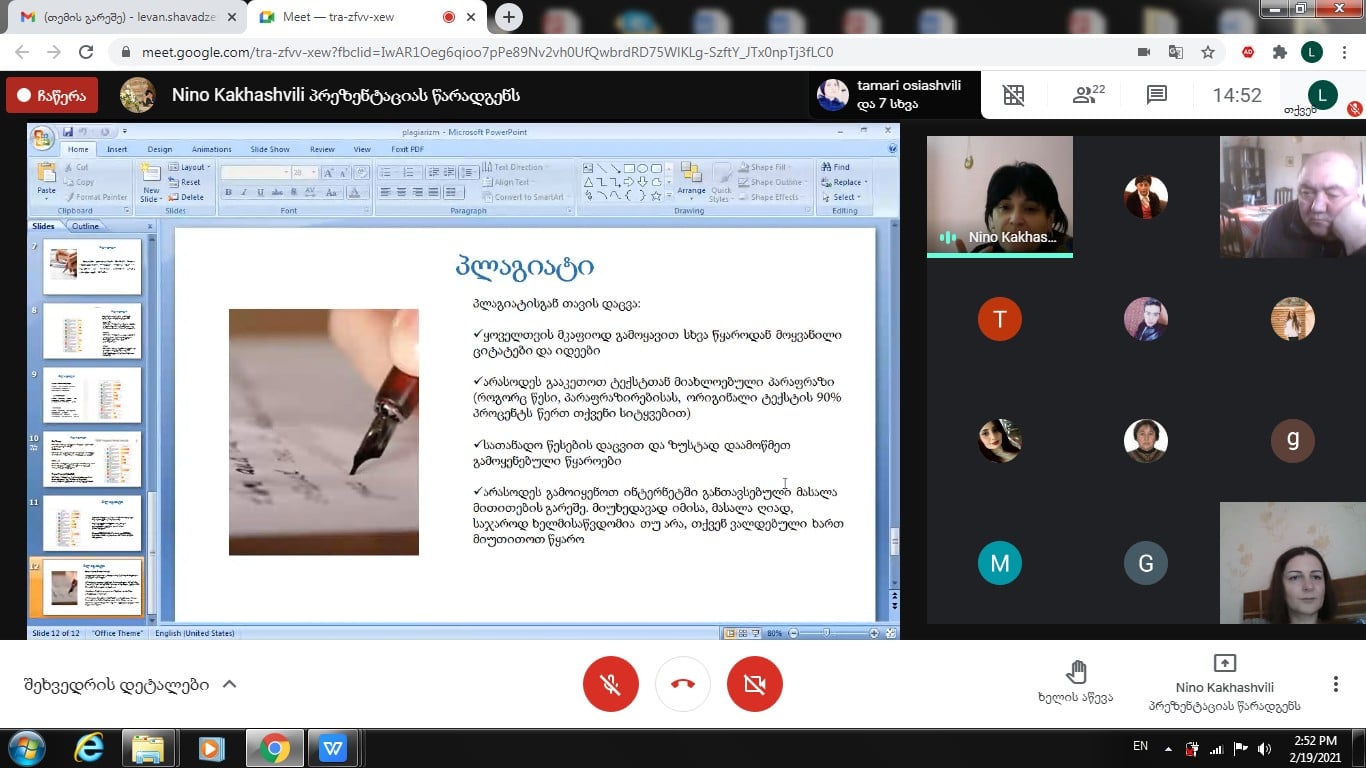
Task: Reload the Meet page
Action: coord(86,52)
